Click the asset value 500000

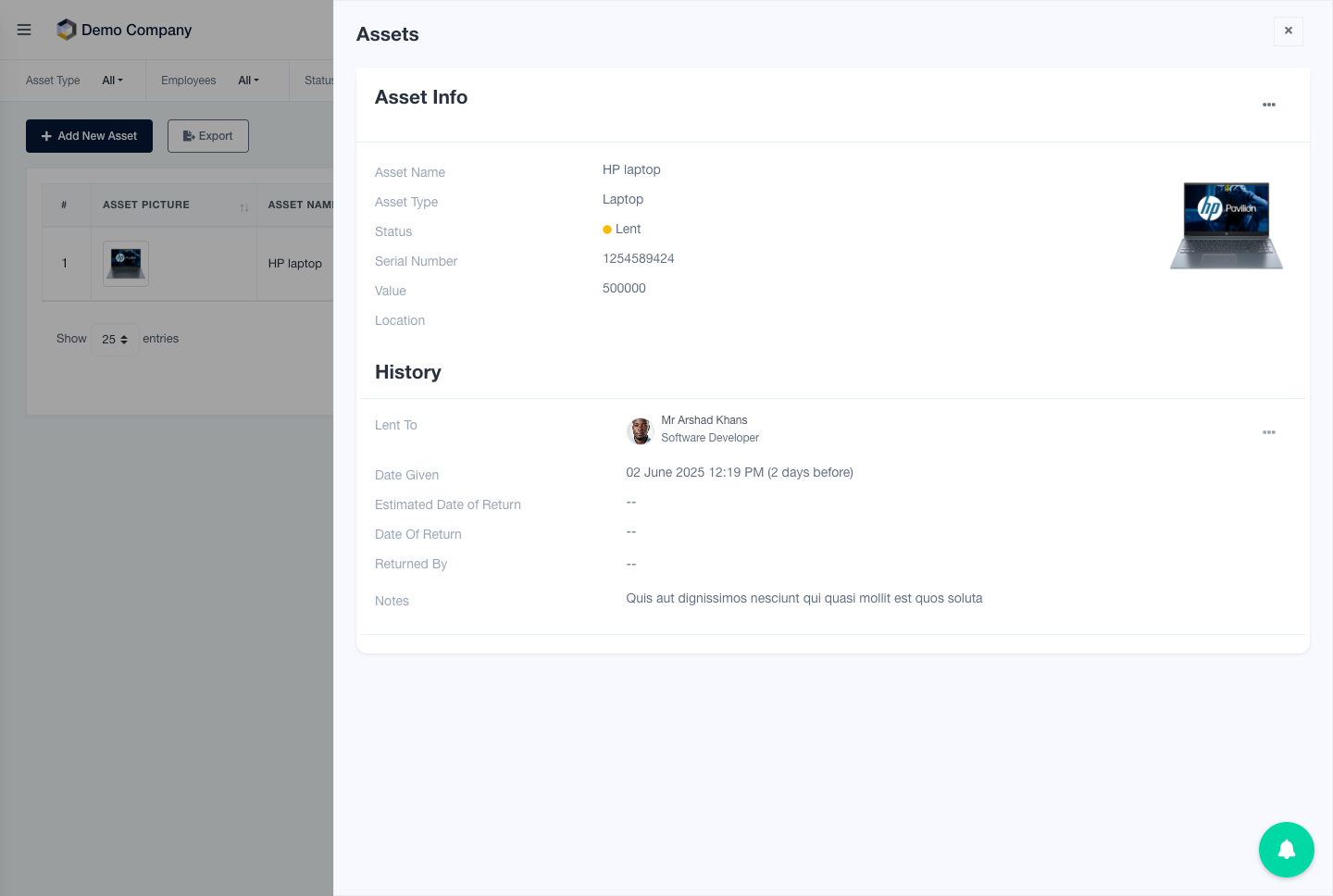[624, 288]
